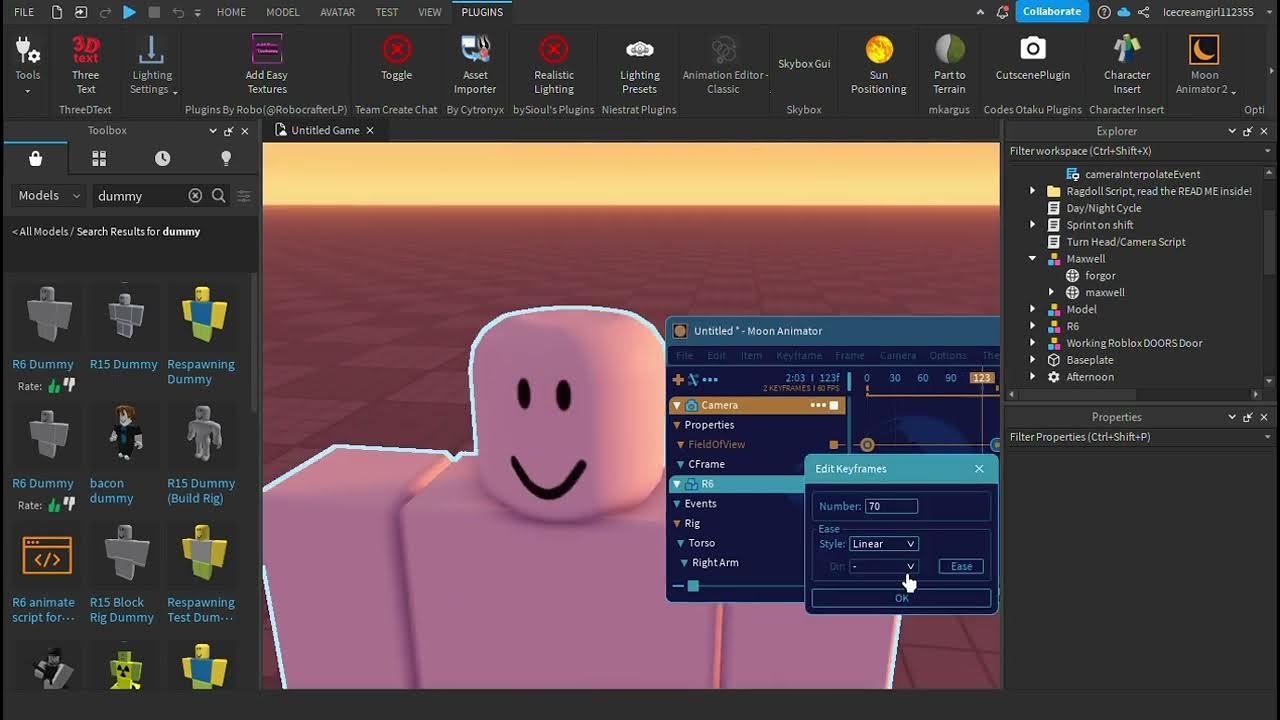The image size is (1280, 720).
Task: Open Lighting Presets plugin
Action: coord(640,64)
